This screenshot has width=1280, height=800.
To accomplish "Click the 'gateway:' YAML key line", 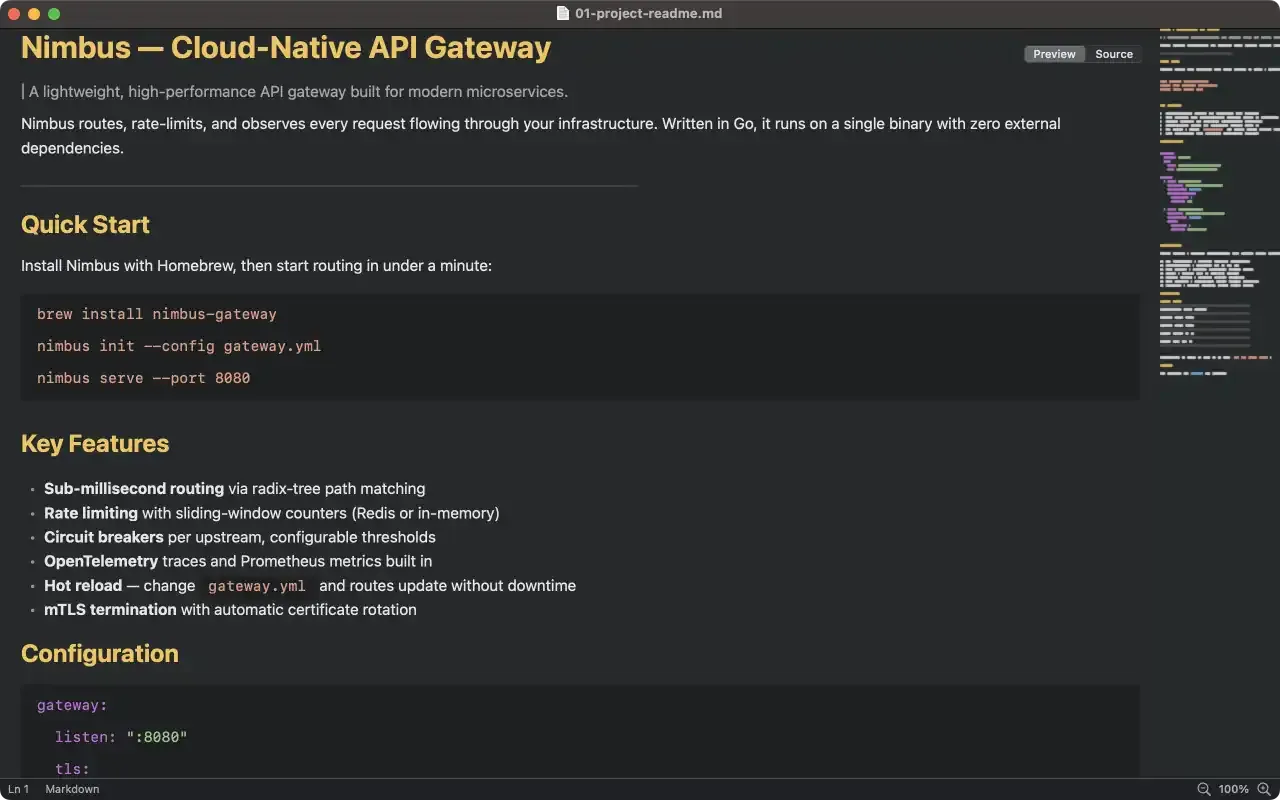I will pos(72,705).
